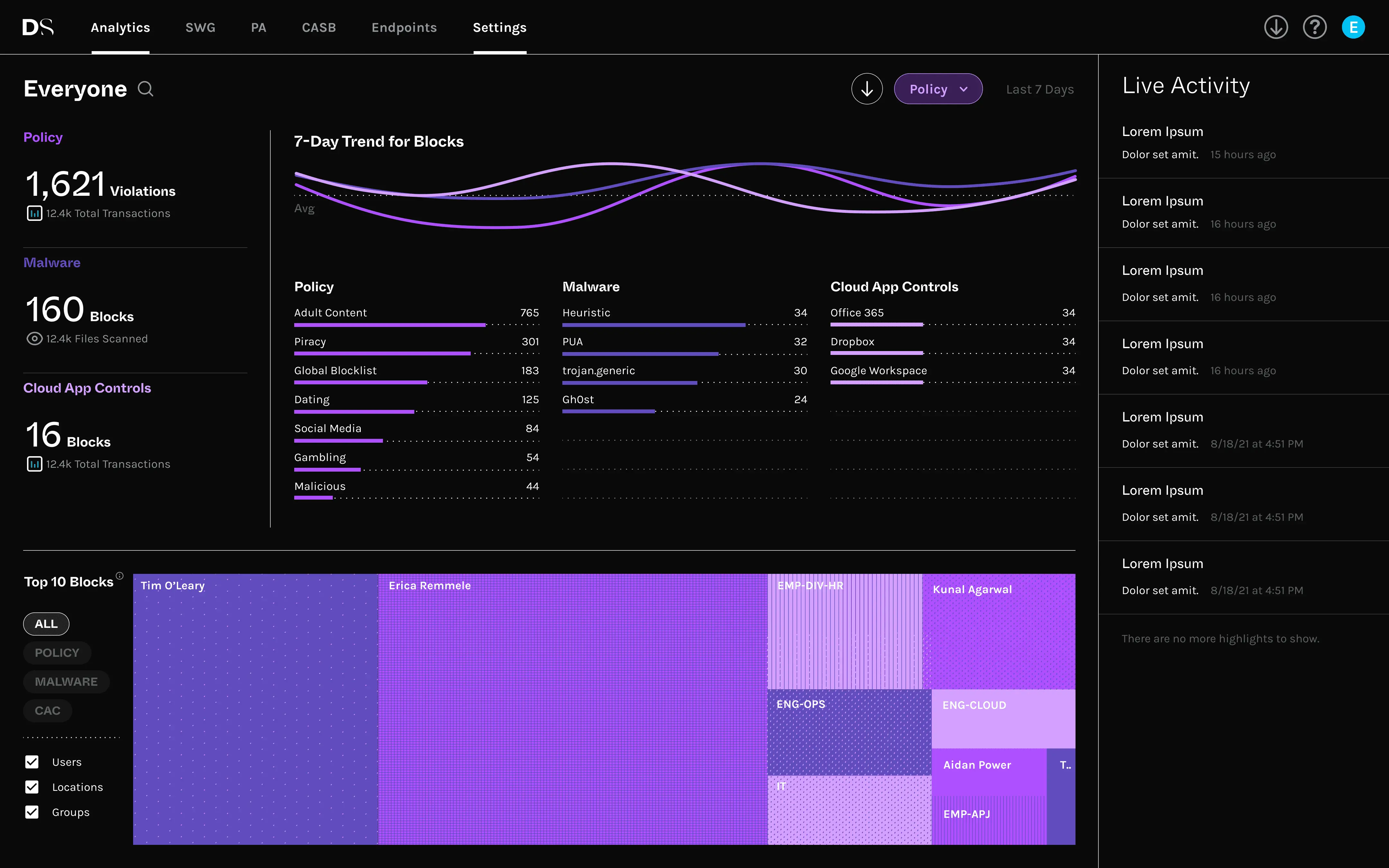Viewport: 1389px width, 868px height.
Task: Click transactions chart icon under Violations
Action: click(x=34, y=213)
